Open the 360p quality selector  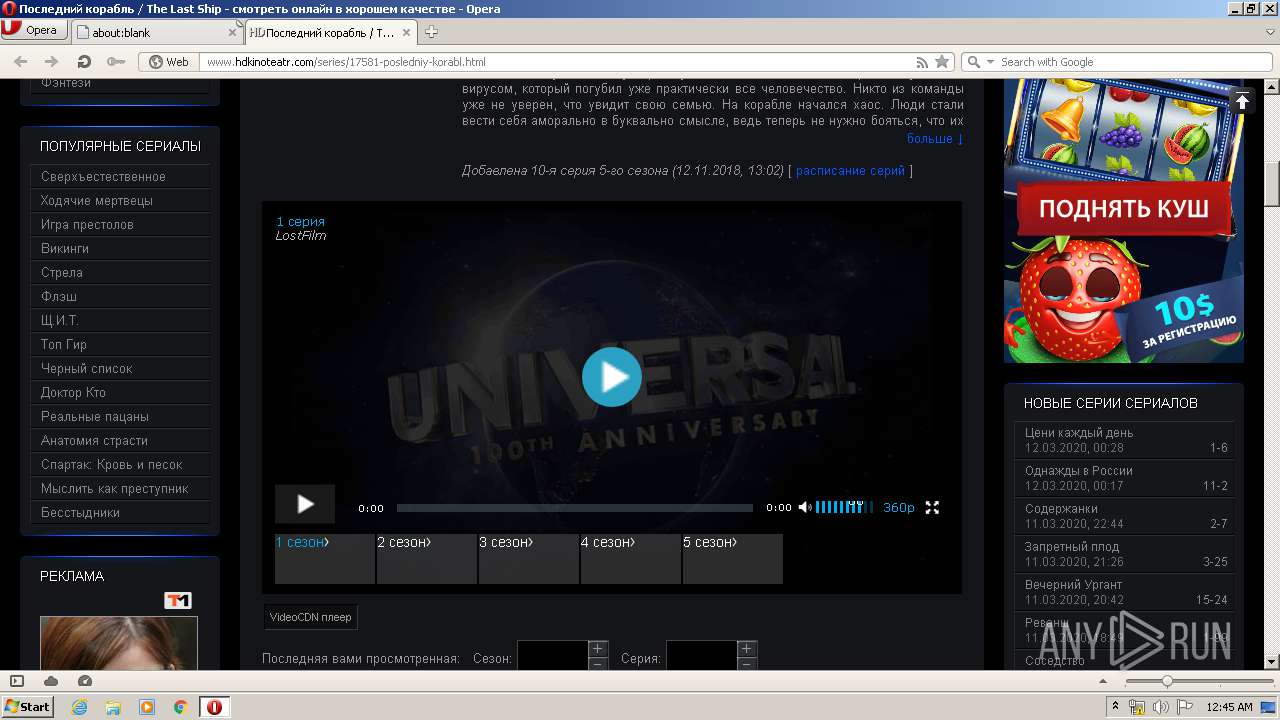pos(898,508)
